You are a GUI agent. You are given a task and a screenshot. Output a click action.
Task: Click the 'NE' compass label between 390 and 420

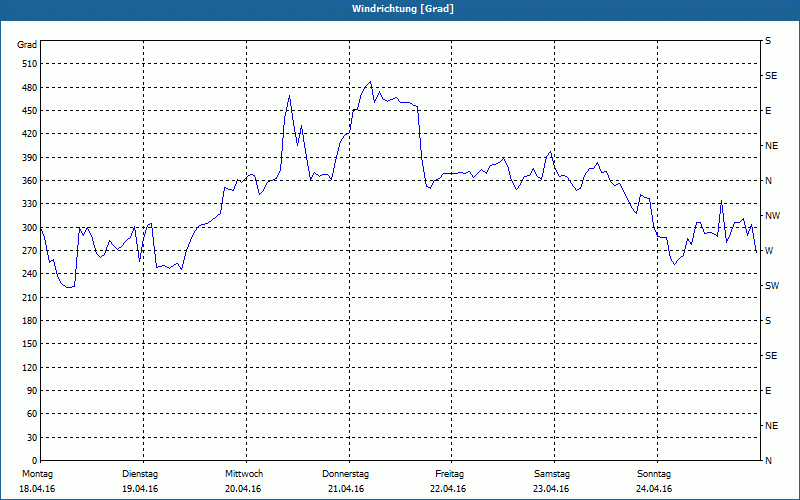(x=772, y=146)
